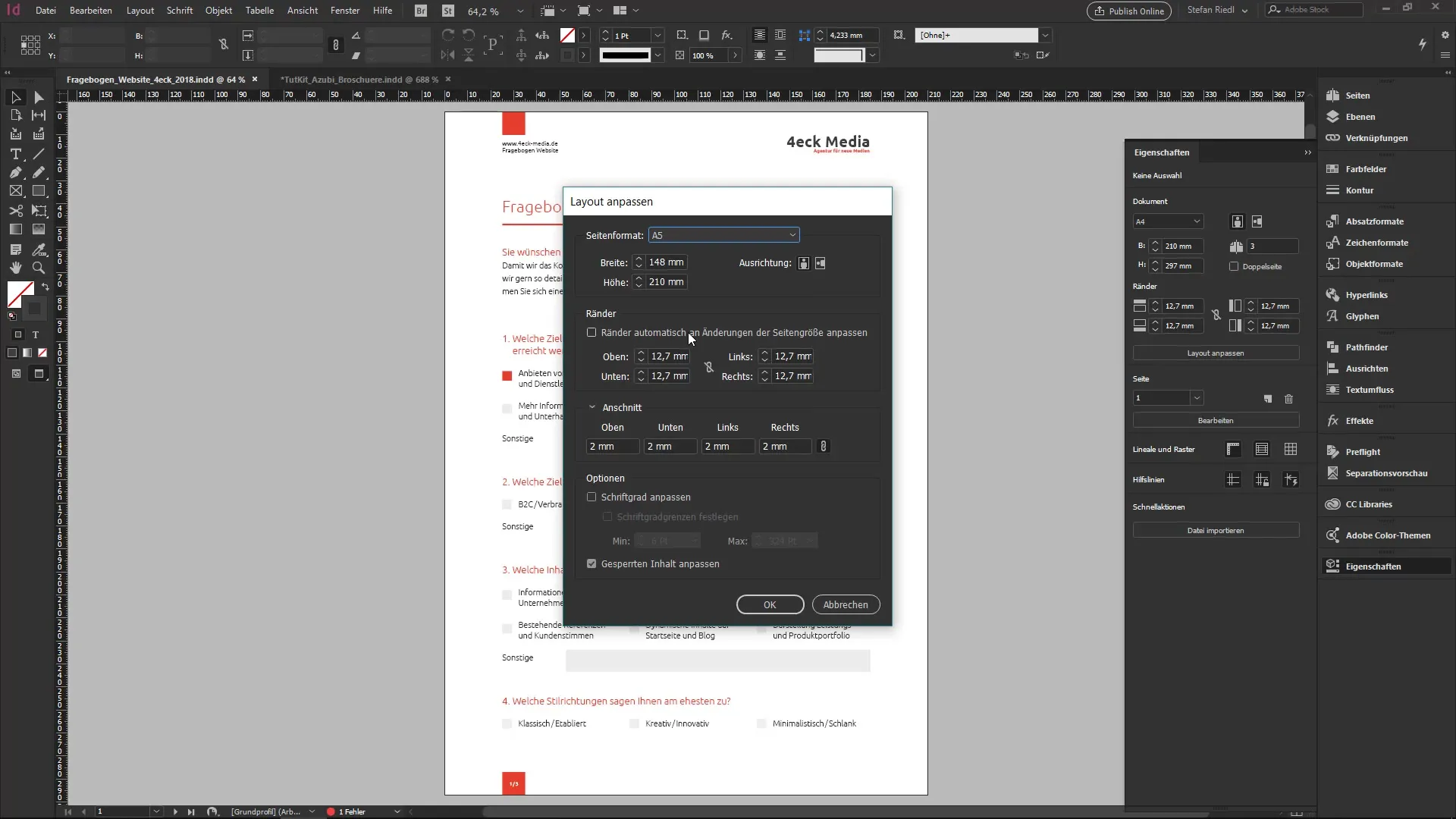
Task: Select the Gap tool
Action: pos(39,115)
